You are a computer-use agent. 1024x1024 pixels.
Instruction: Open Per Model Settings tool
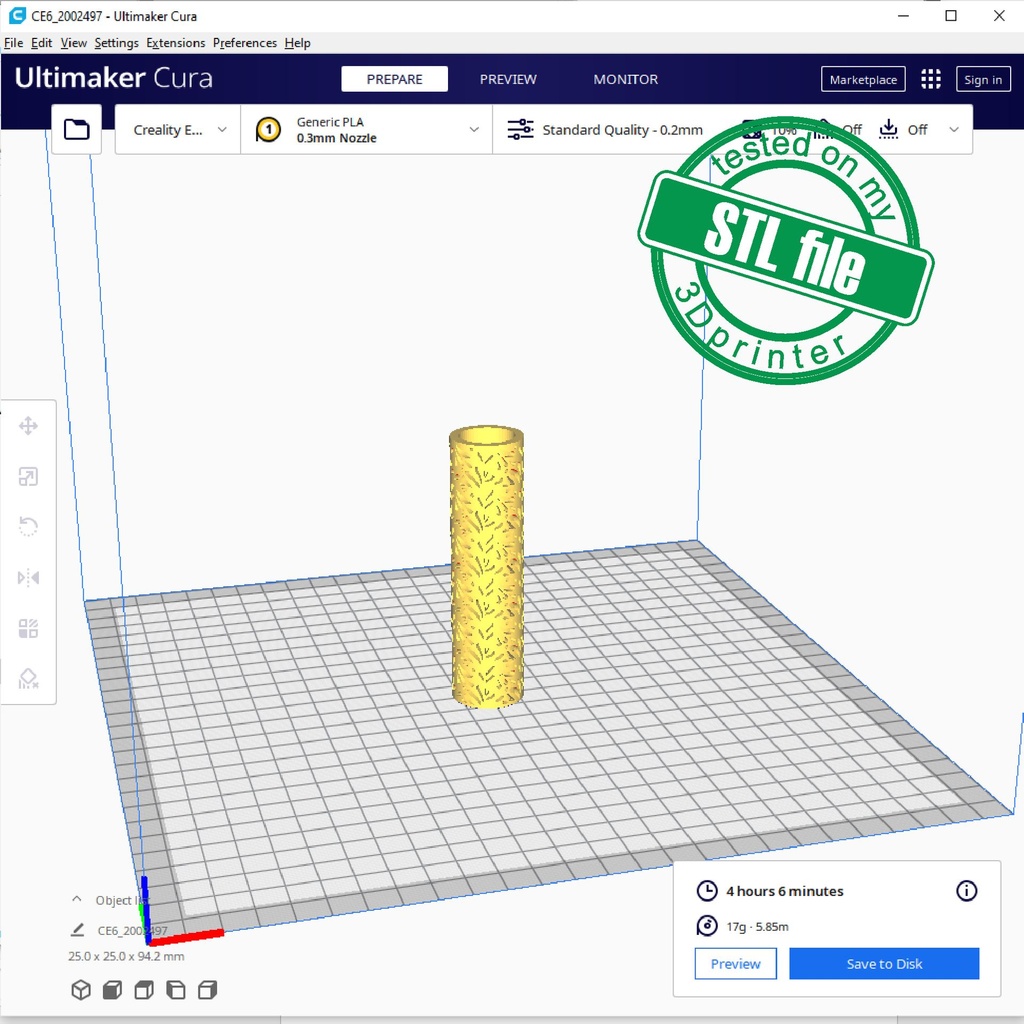click(28, 628)
